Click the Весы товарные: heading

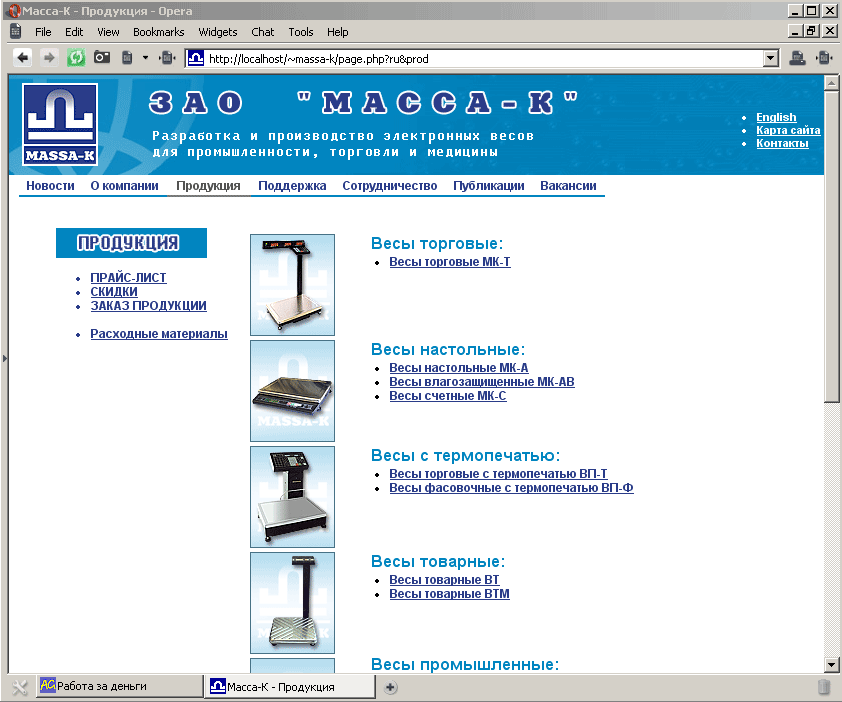click(438, 561)
